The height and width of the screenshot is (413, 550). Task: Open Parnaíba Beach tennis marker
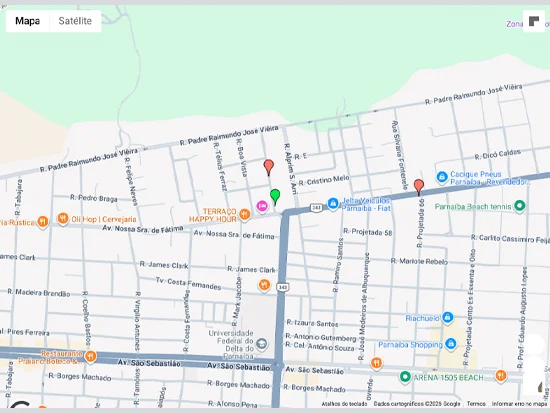click(519, 206)
